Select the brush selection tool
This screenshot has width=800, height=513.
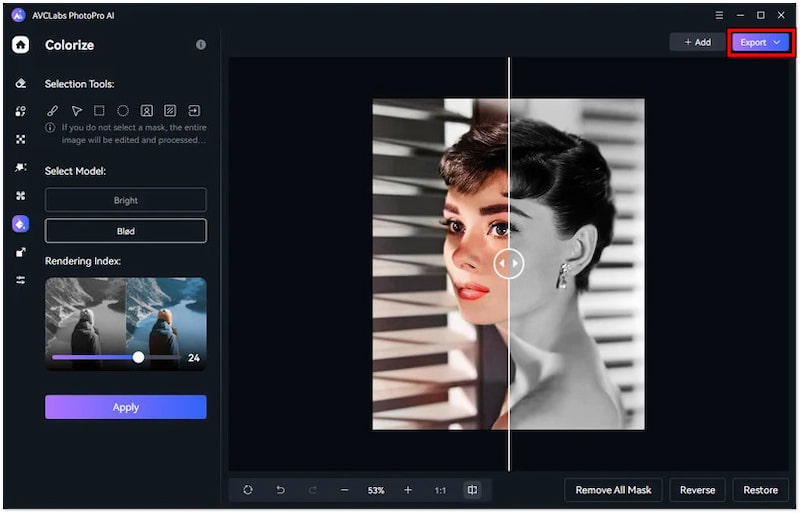tap(53, 111)
